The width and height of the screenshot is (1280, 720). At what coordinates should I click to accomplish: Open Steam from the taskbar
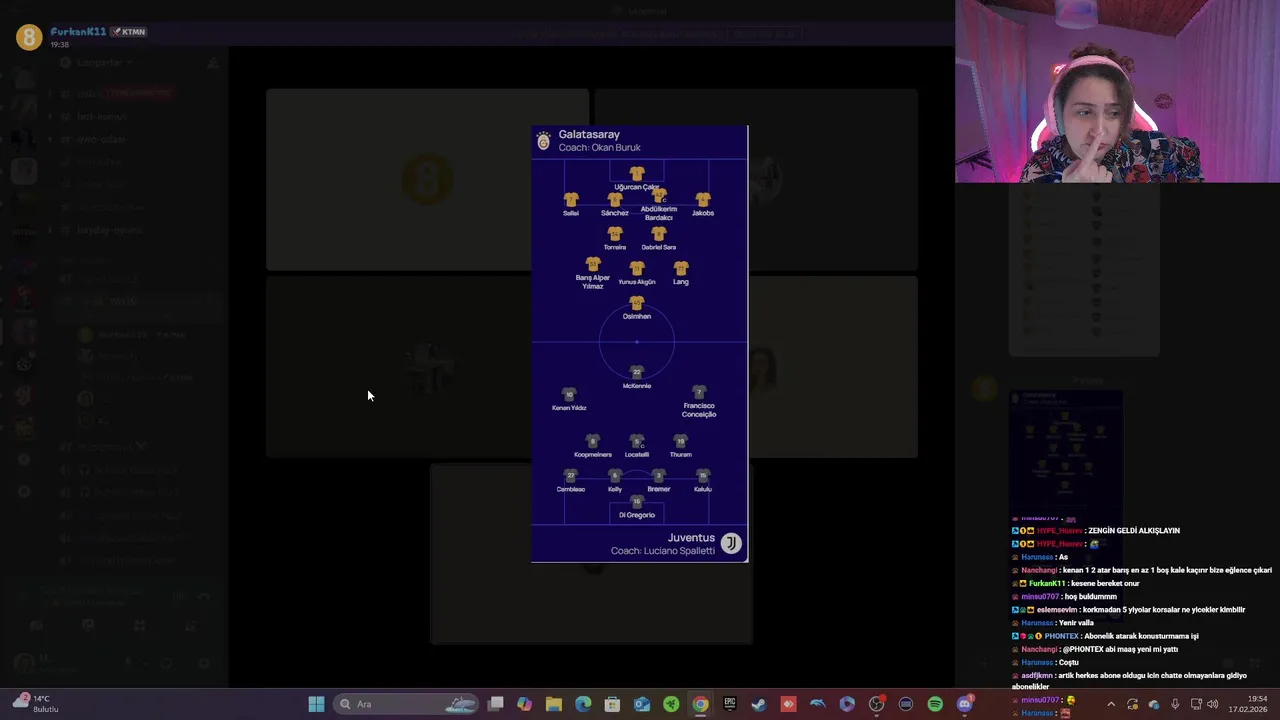pos(759,704)
